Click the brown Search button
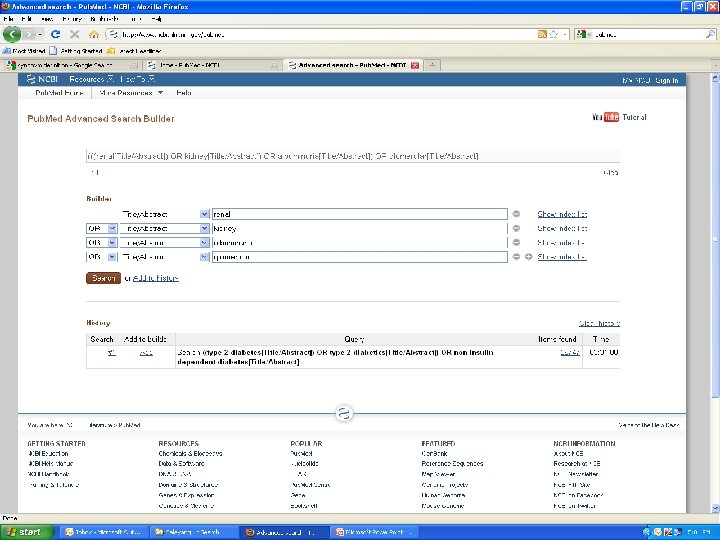 click(x=103, y=278)
